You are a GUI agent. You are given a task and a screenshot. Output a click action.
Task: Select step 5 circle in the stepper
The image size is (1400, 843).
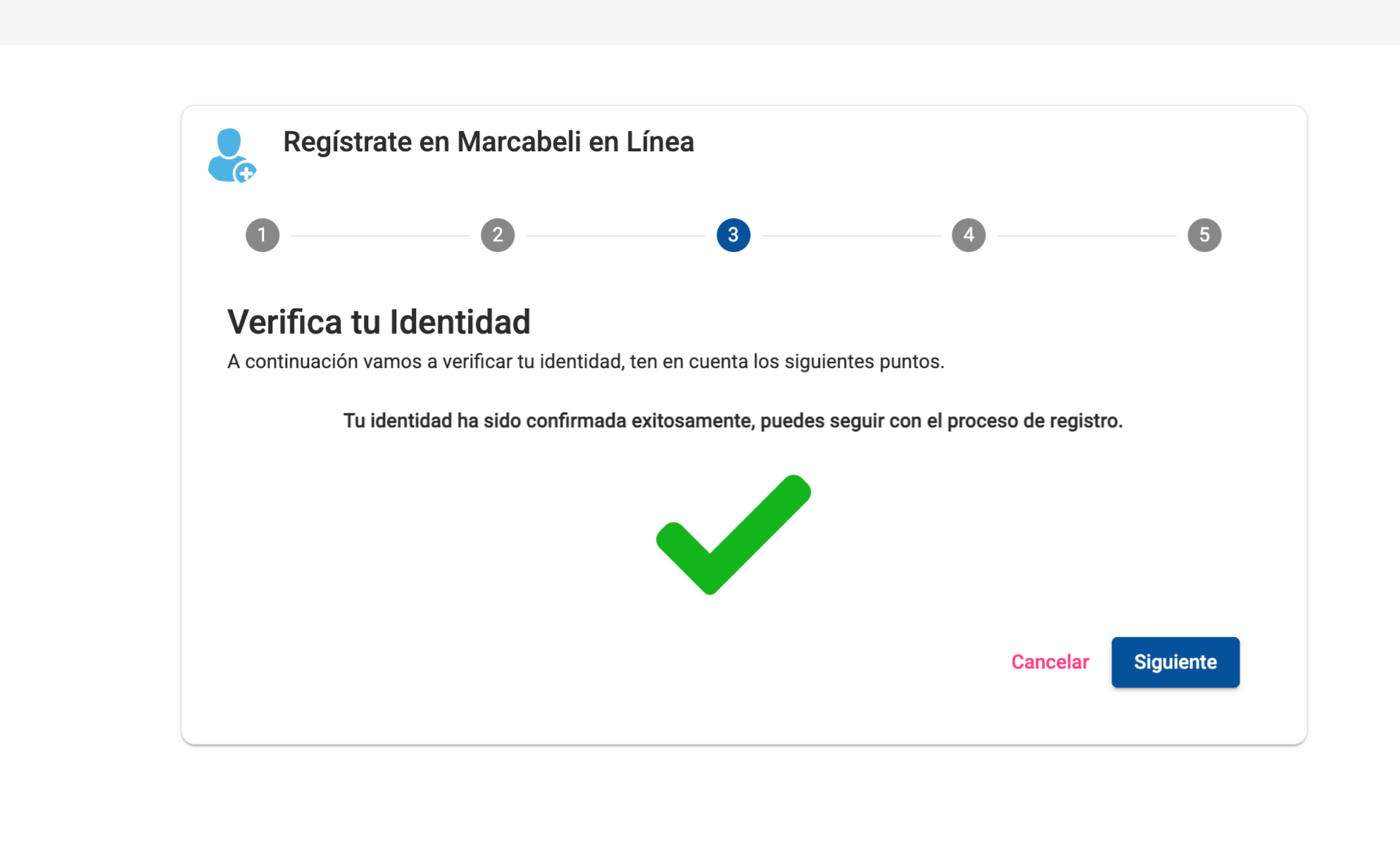pos(1204,235)
